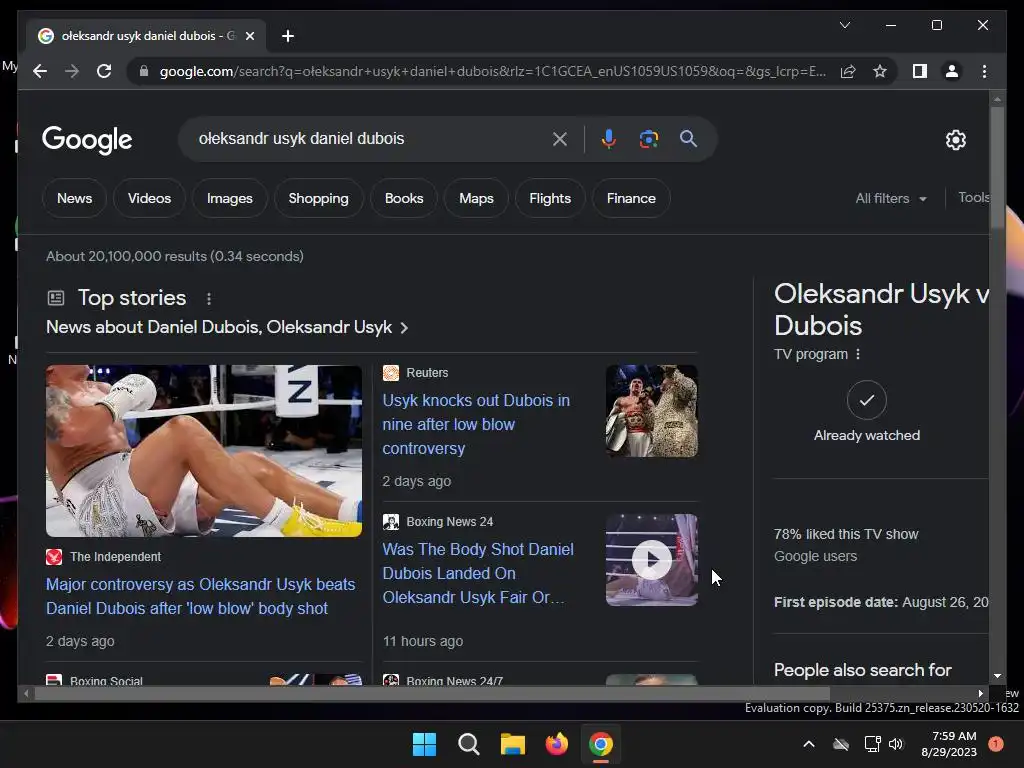Image resolution: width=1024 pixels, height=768 pixels.
Task: Clear the search box with X icon
Action: (560, 138)
